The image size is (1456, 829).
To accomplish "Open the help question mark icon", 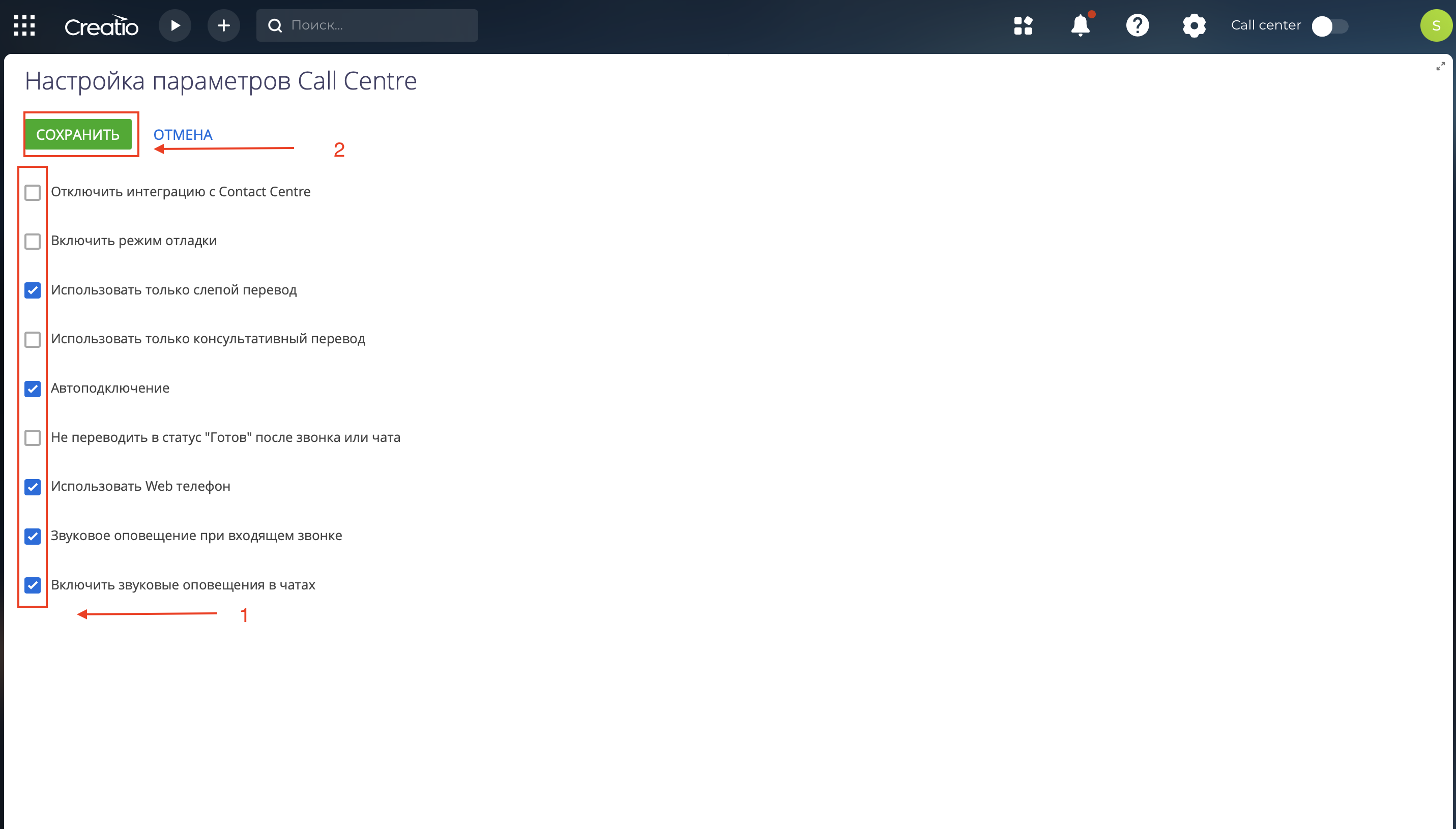I will (1137, 25).
